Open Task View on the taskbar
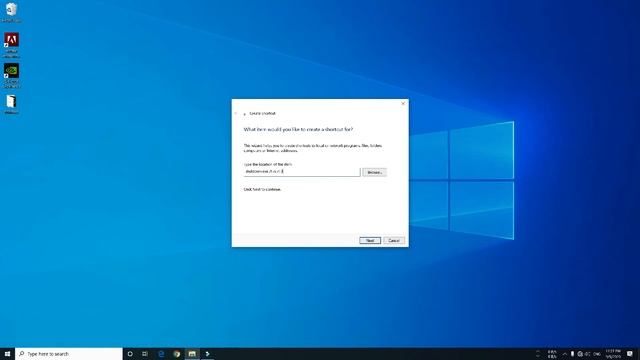 (145, 354)
